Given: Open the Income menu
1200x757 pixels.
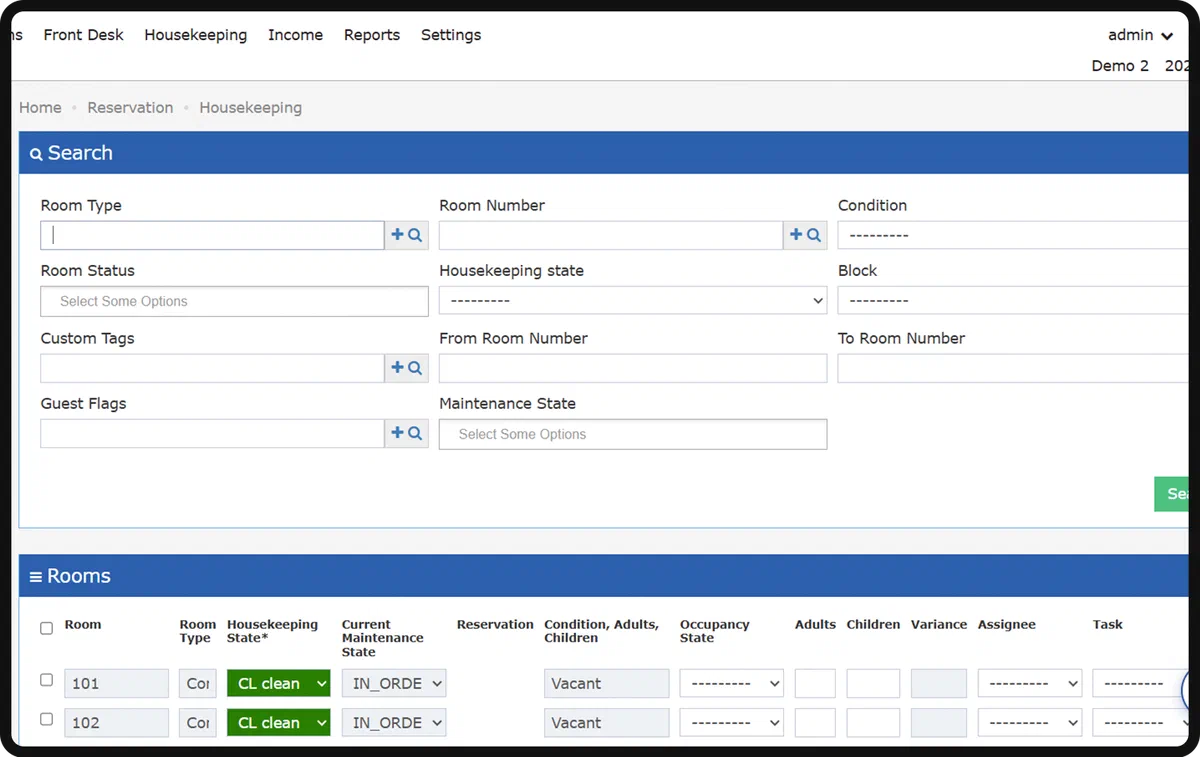Looking at the screenshot, I should pos(295,35).
